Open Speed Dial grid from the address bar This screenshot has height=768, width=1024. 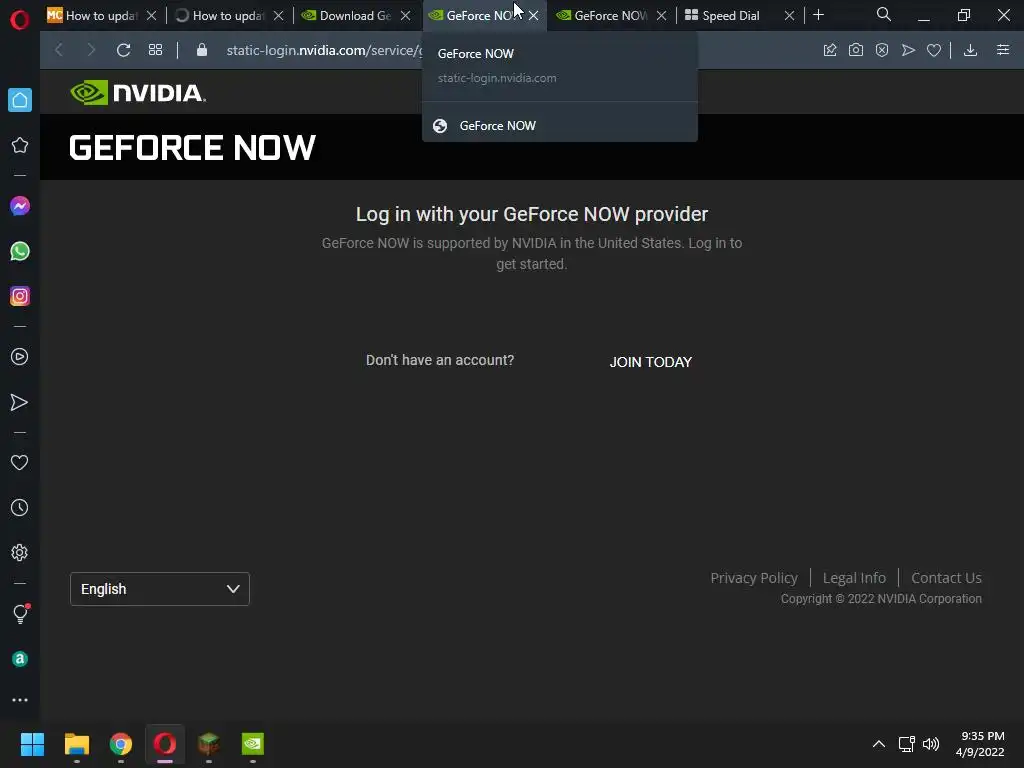pyautogui.click(x=155, y=50)
